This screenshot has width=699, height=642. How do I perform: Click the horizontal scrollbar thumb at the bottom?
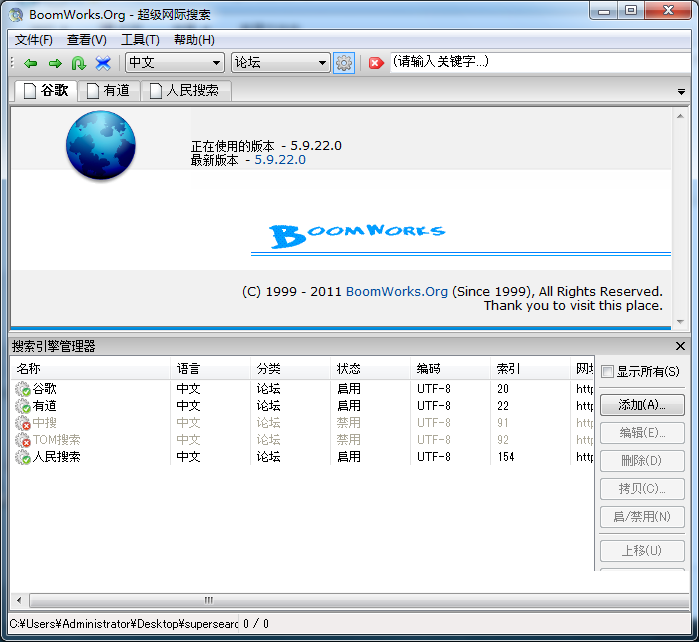(x=360, y=600)
